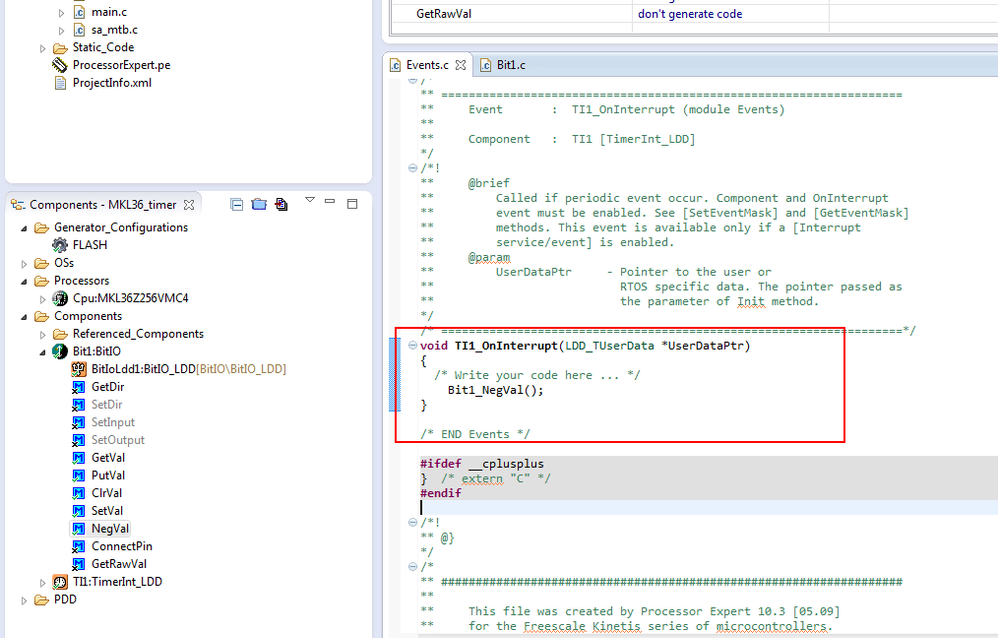Click the SetOutput method icon
This screenshot has width=998, height=638.
(x=78, y=441)
